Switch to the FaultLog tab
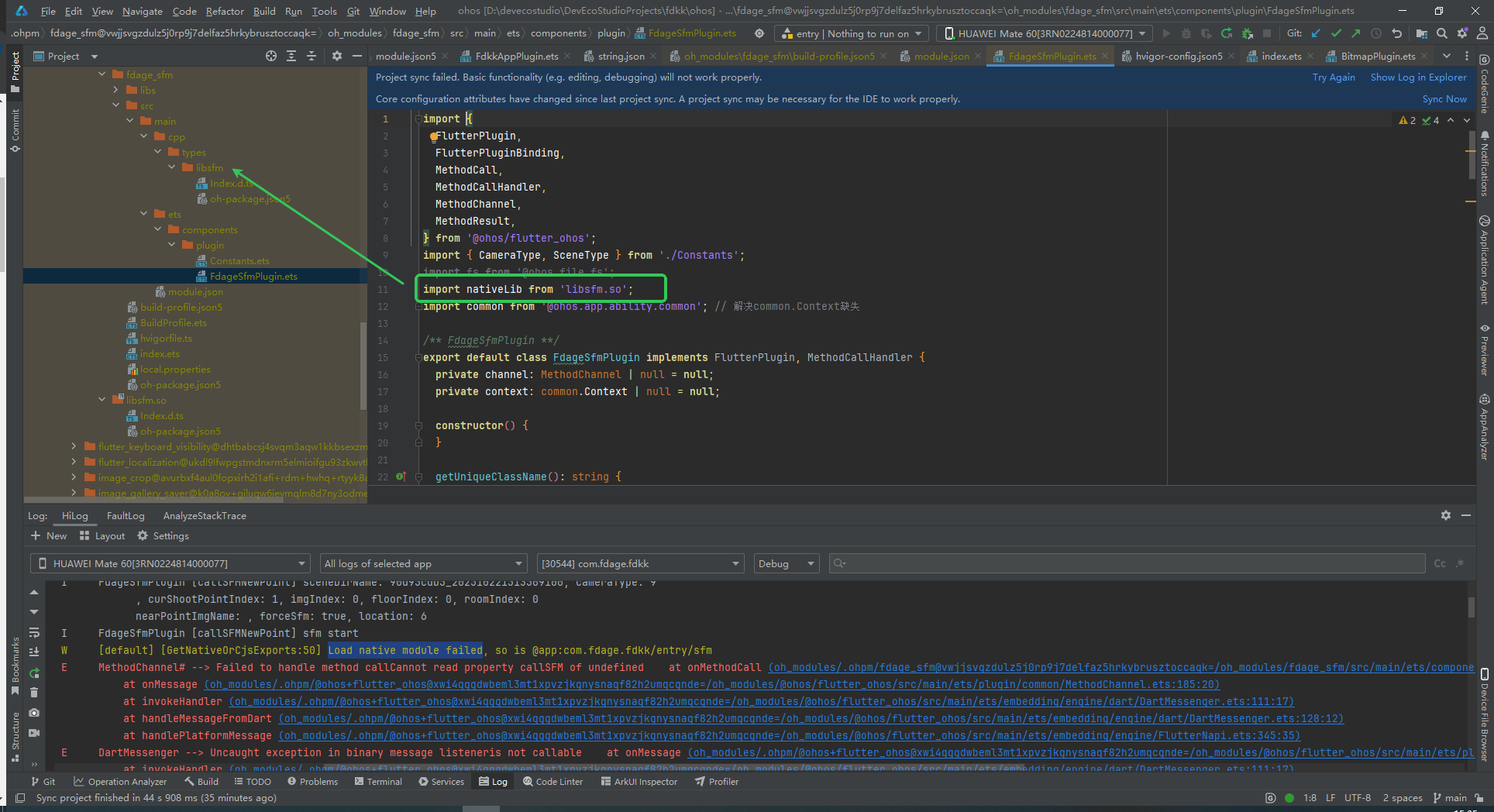1494x812 pixels. click(x=126, y=516)
